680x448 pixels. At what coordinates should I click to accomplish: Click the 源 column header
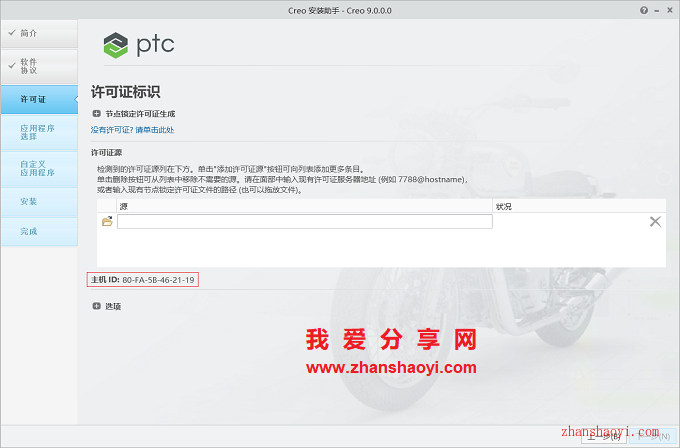tap(304, 206)
